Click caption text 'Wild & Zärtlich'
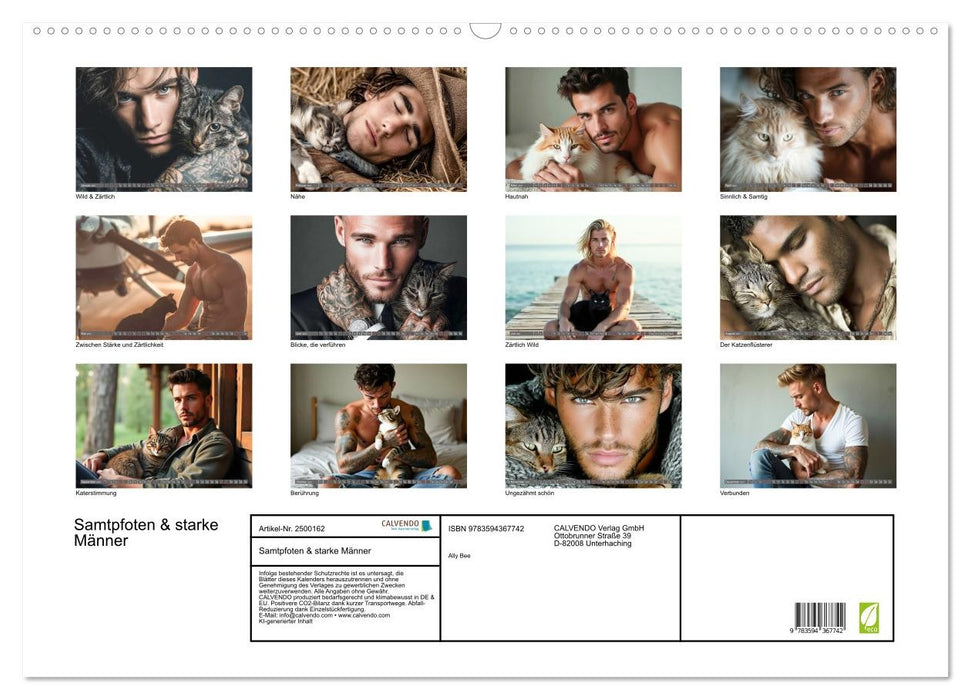Screen dimensions: 971x700 pos(95,196)
